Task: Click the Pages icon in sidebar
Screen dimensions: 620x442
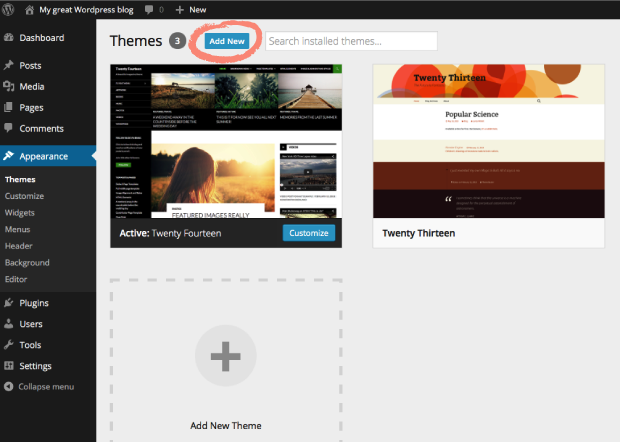Action: tap(8, 107)
